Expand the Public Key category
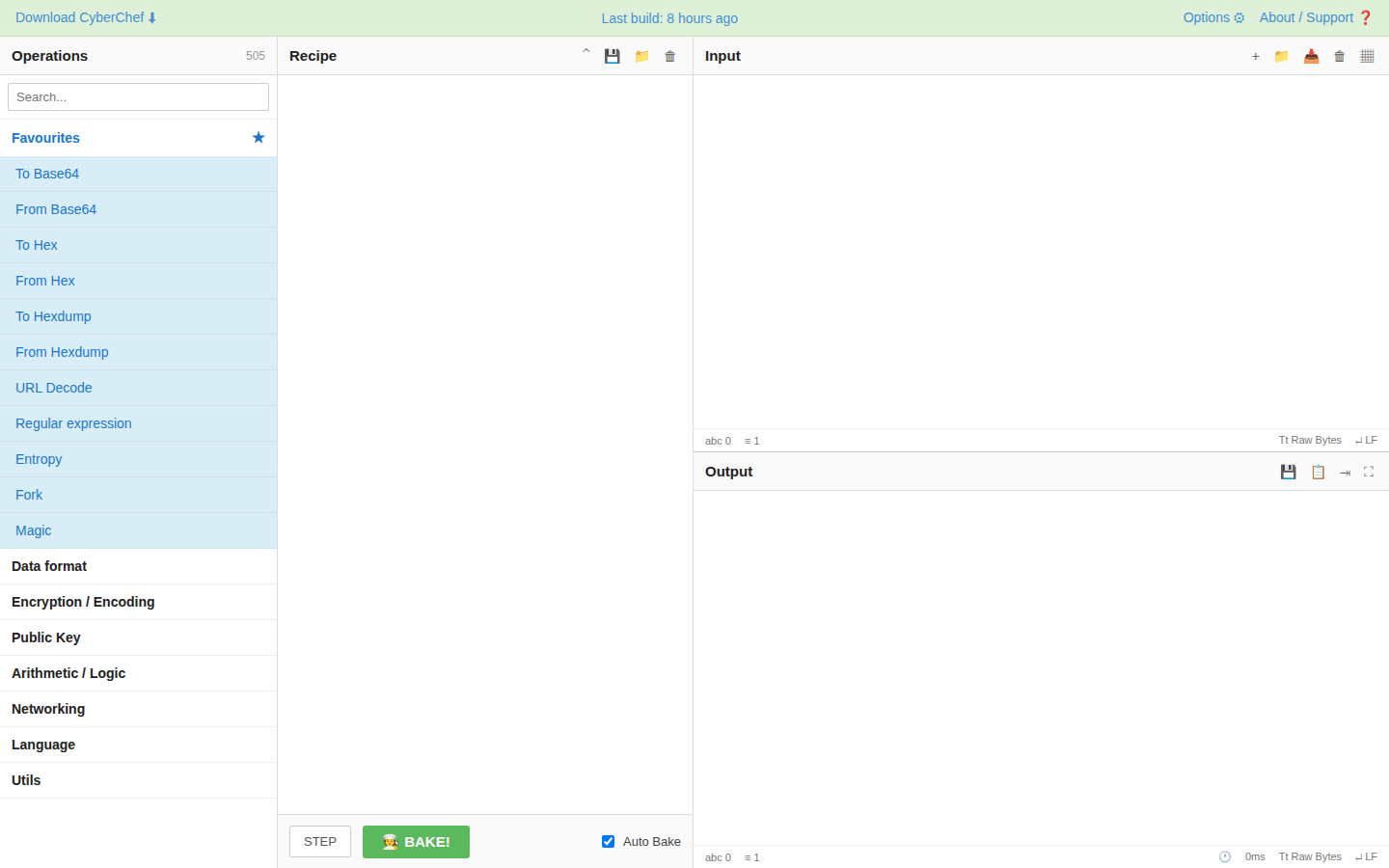1389x868 pixels. [x=138, y=637]
